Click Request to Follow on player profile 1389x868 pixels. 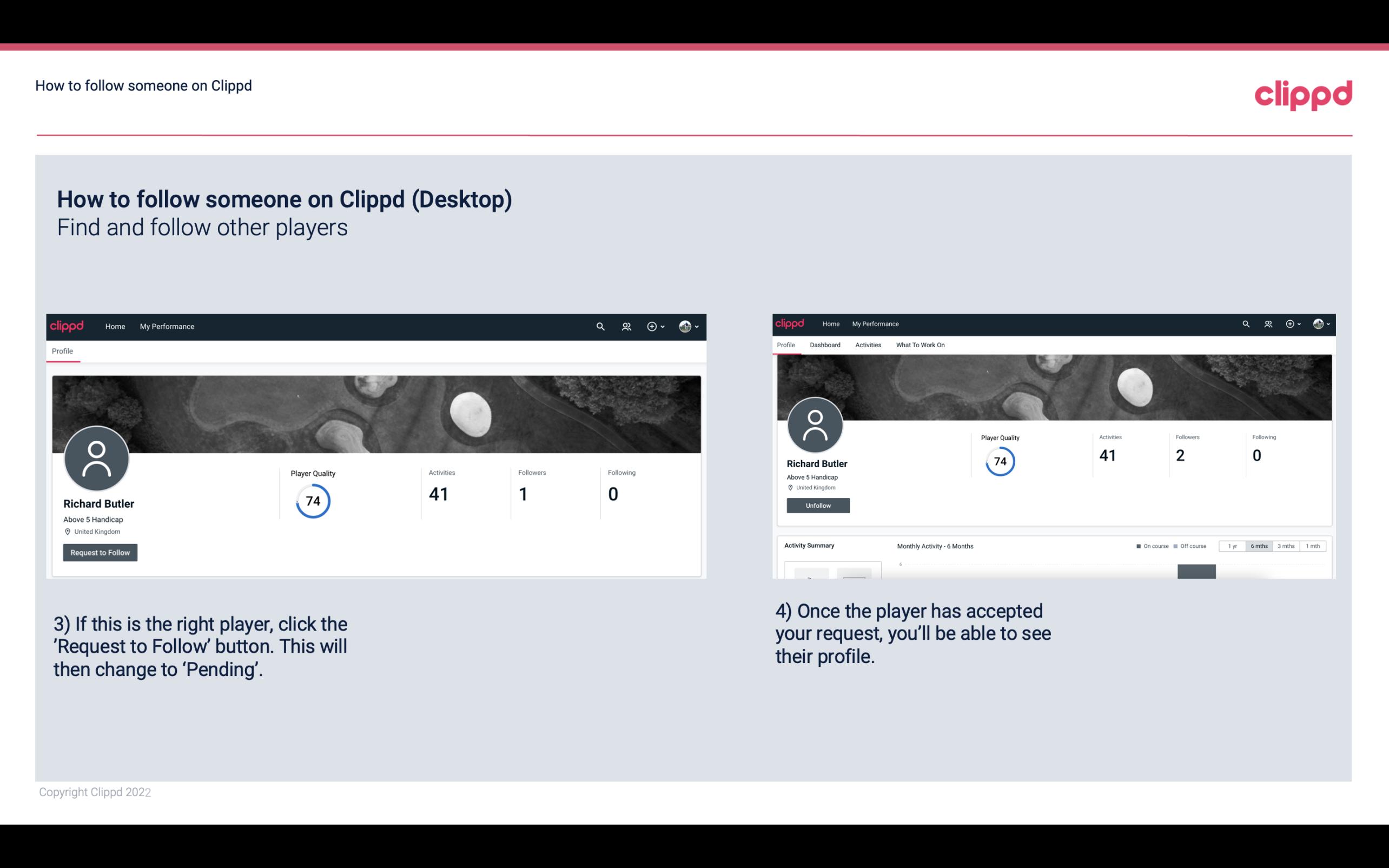(100, 552)
